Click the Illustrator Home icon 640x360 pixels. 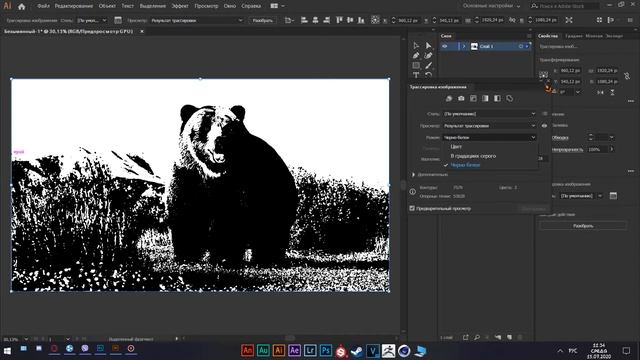point(21,6)
